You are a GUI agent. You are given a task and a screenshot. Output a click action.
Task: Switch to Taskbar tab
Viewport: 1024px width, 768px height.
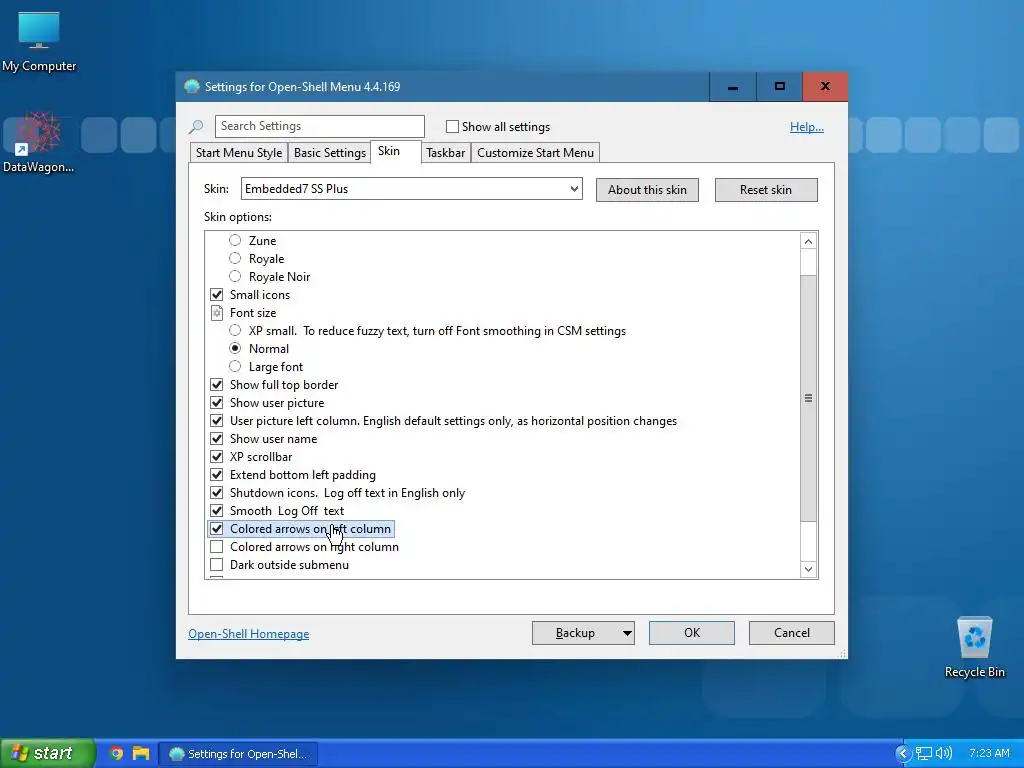445,153
